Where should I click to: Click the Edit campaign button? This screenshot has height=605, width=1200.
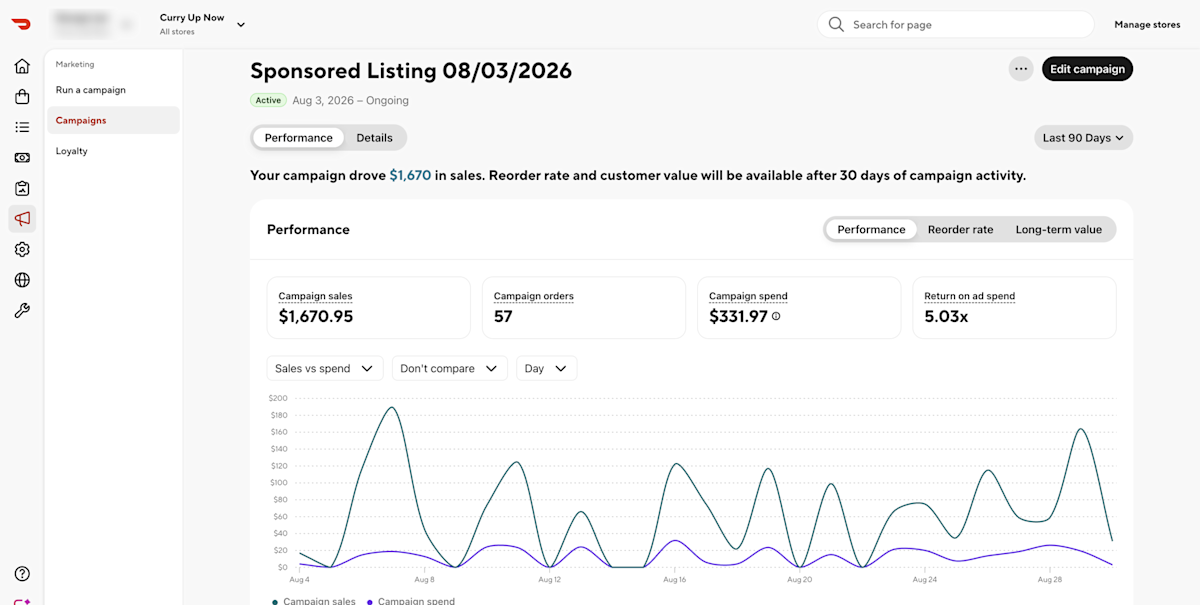click(x=1087, y=69)
